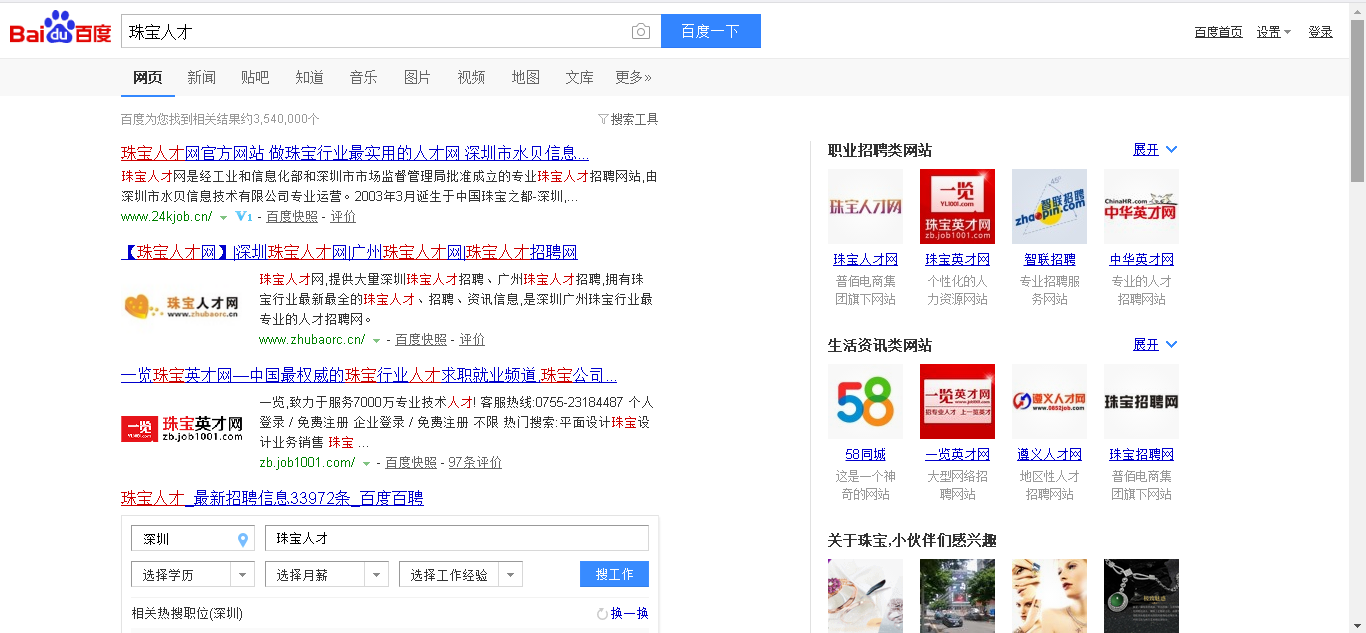Screen dimensions: 1366x633
Task: Open camera image search icon
Action: (x=641, y=31)
